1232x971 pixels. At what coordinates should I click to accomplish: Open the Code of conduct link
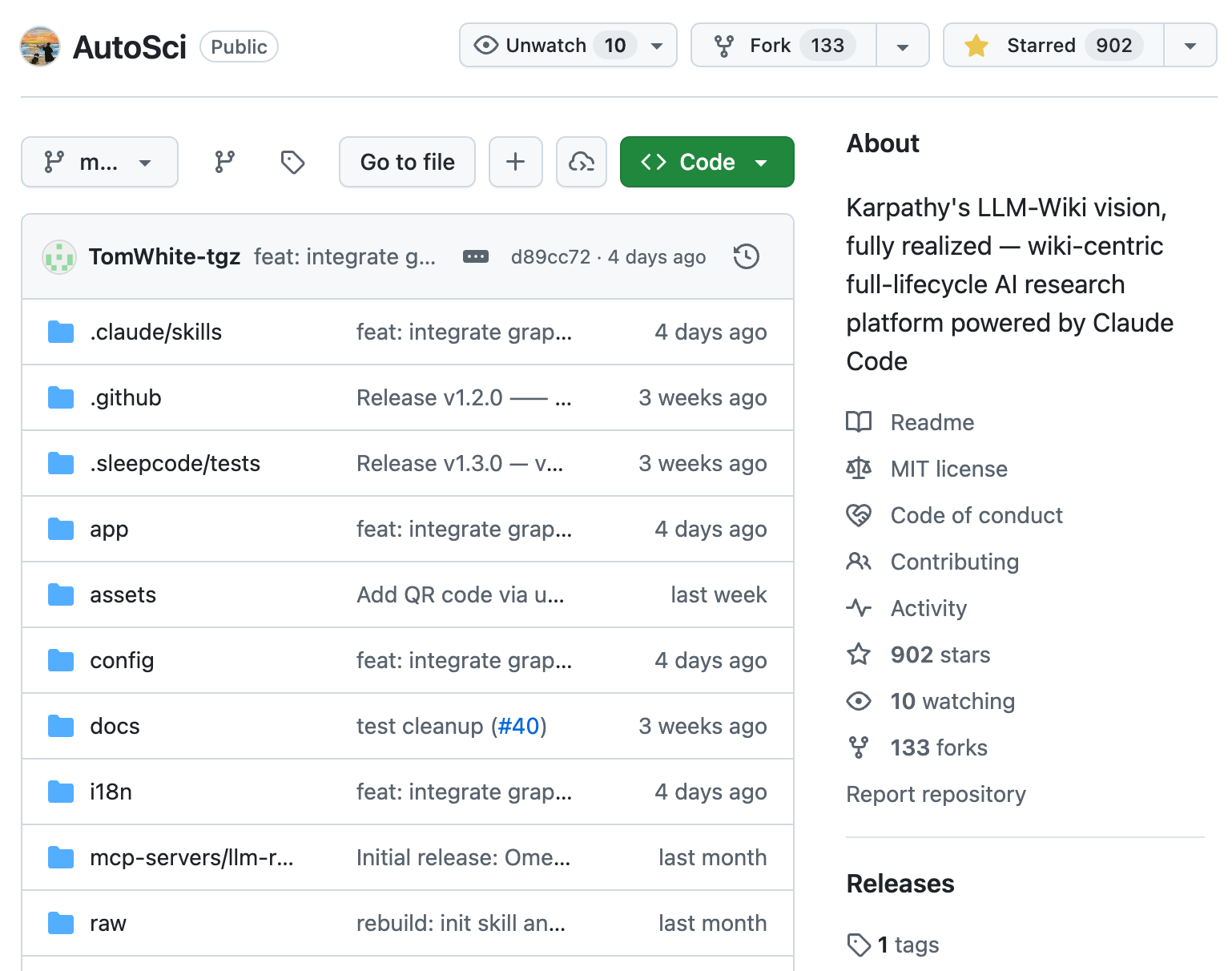point(976,515)
